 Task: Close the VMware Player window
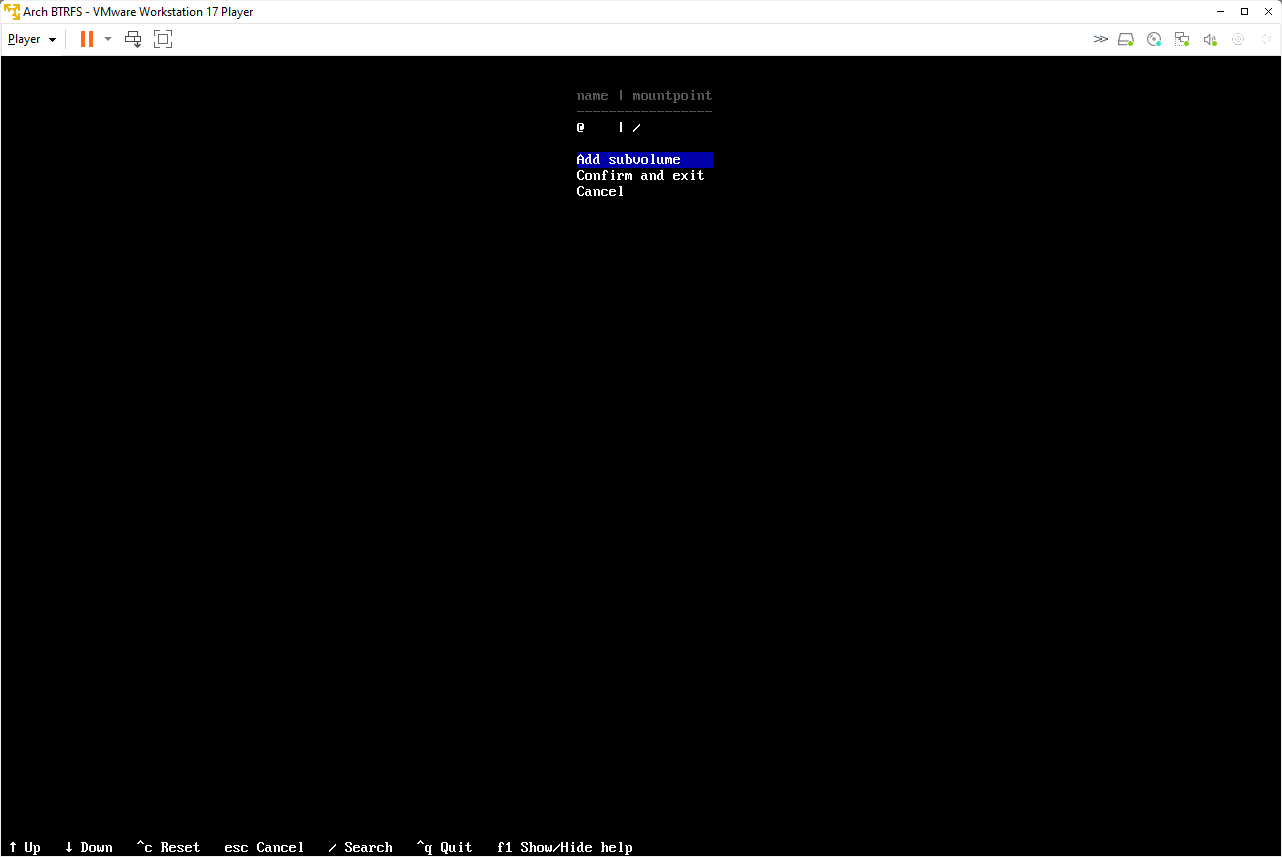coord(1267,12)
